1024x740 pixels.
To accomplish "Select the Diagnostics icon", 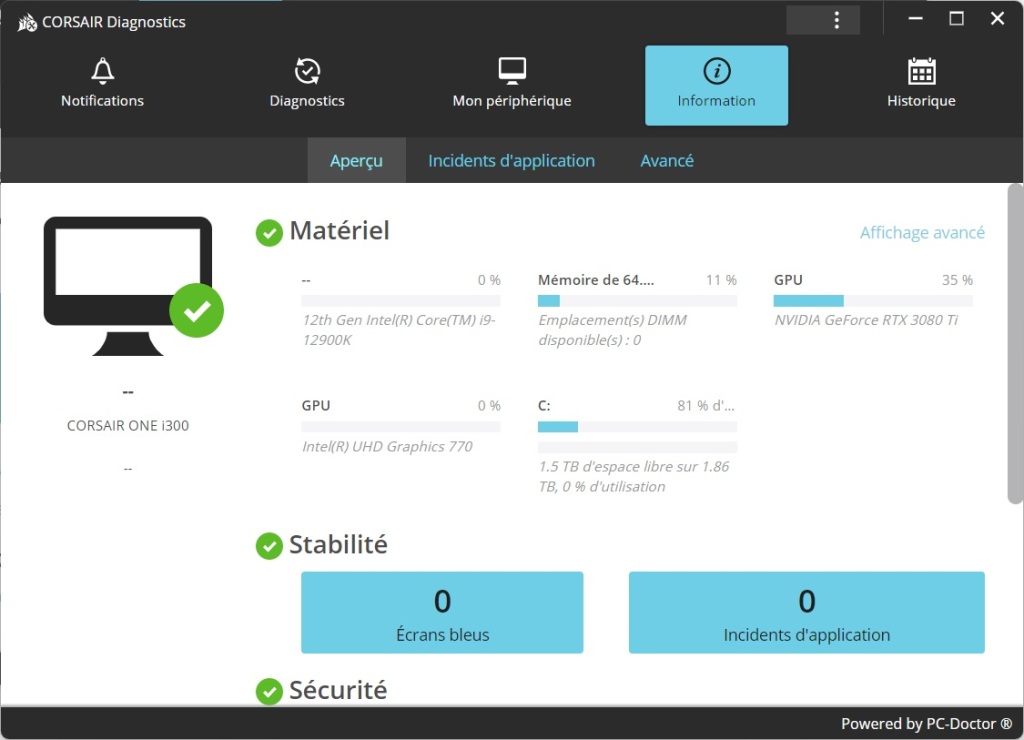I will click(x=306, y=71).
